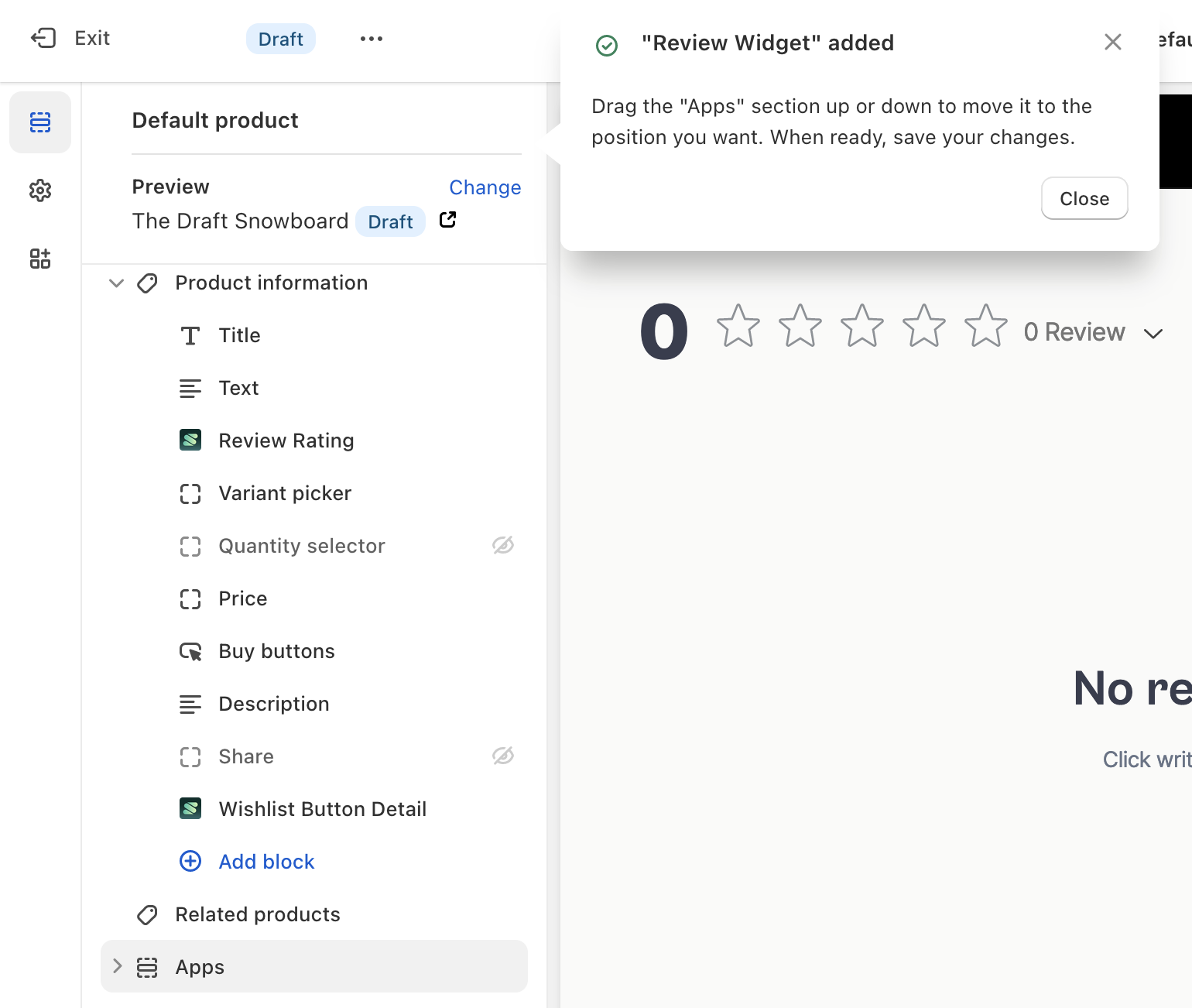Click the Review Rating app block icon
Screen dimensions: 1192x1008
tap(190, 441)
